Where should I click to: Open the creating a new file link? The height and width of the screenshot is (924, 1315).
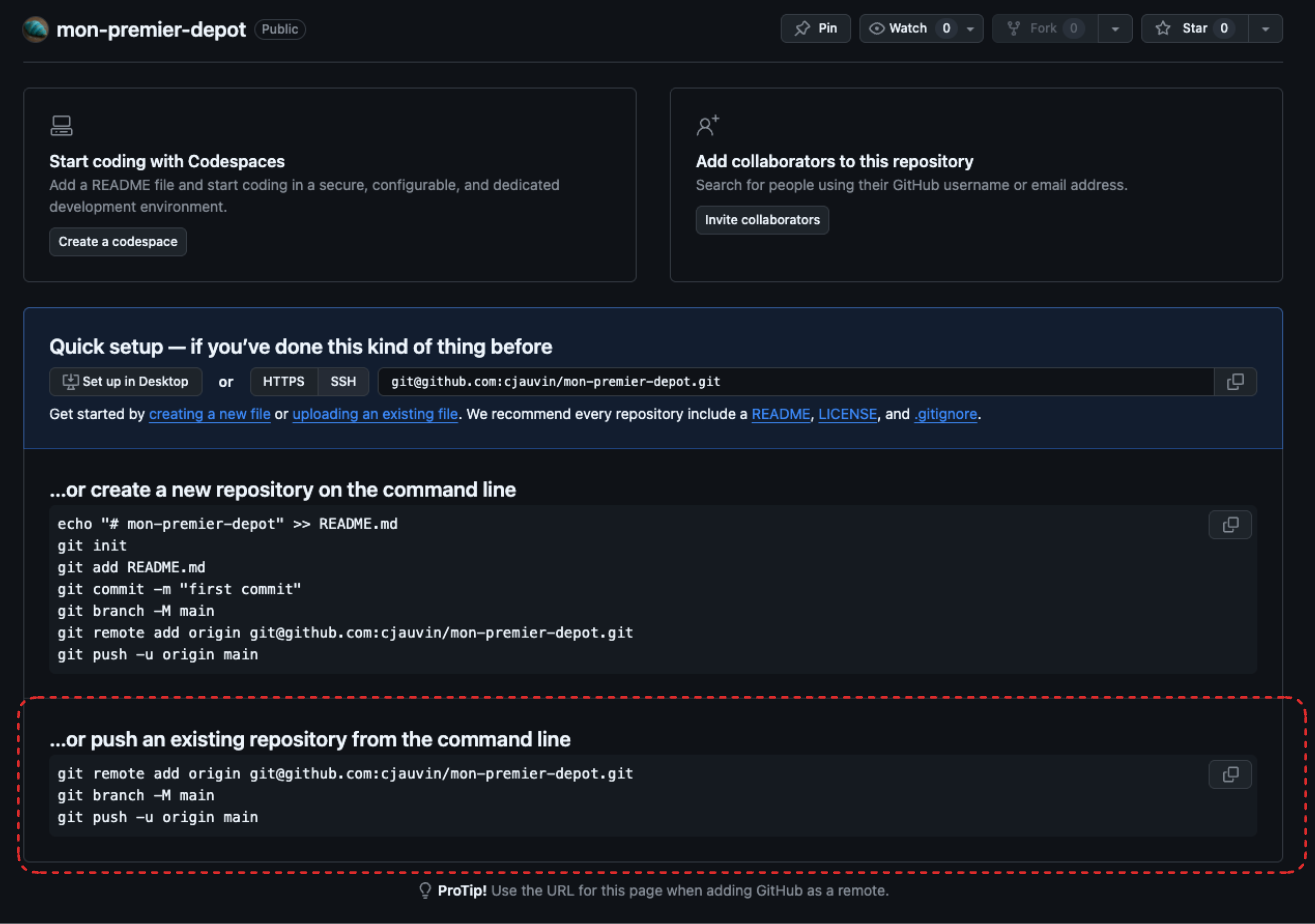click(210, 414)
